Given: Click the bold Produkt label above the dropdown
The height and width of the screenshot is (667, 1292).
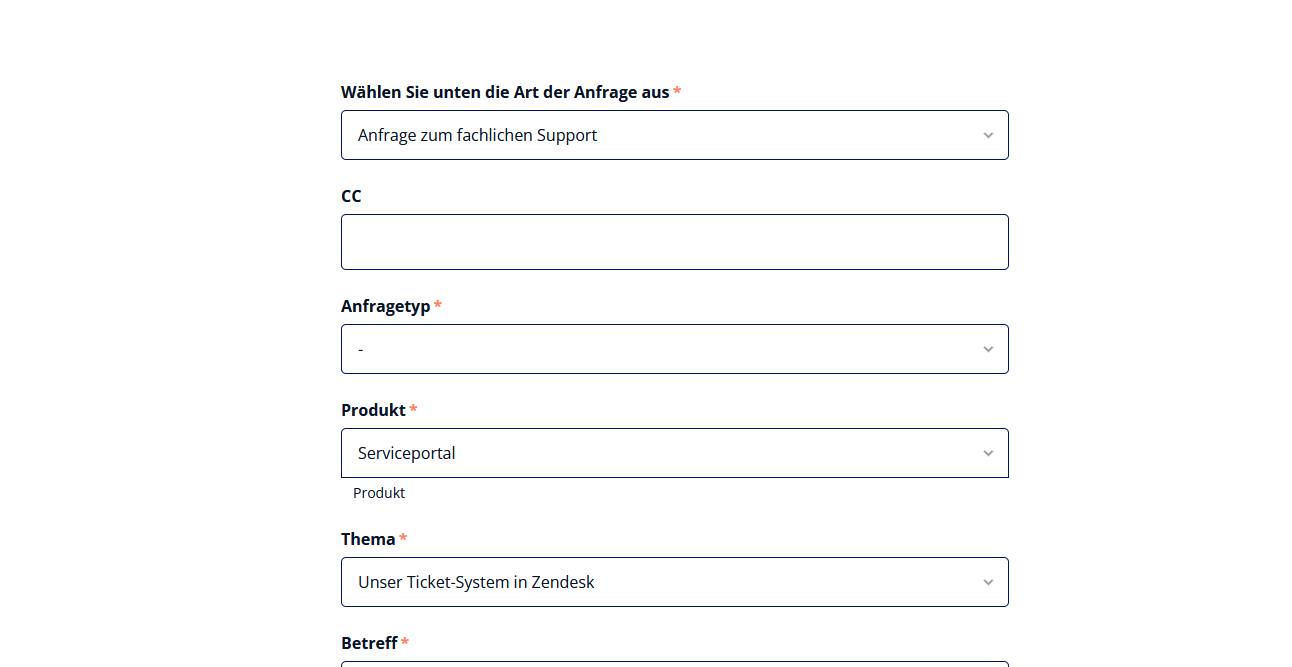Looking at the screenshot, I should (373, 410).
